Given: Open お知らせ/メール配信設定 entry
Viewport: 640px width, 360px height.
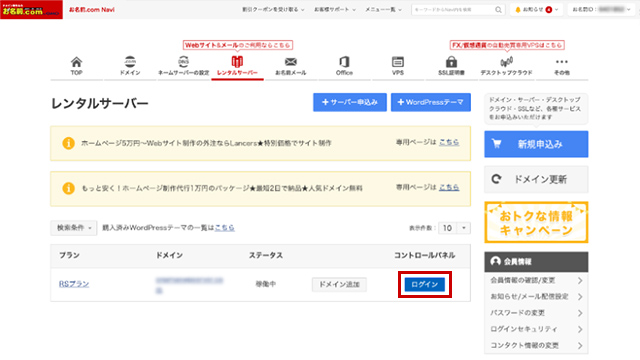Looking at the screenshot, I should pyautogui.click(x=536, y=297).
